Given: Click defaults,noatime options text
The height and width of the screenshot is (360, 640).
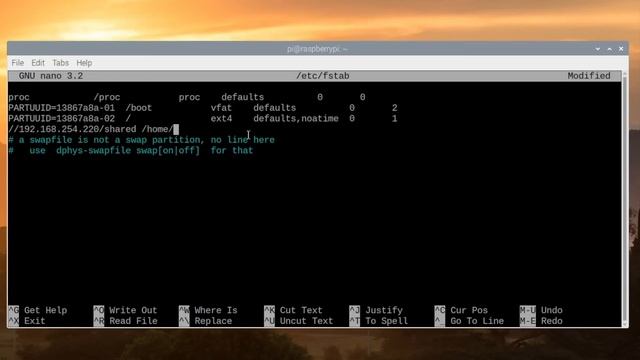Looking at the screenshot, I should pos(296,118).
